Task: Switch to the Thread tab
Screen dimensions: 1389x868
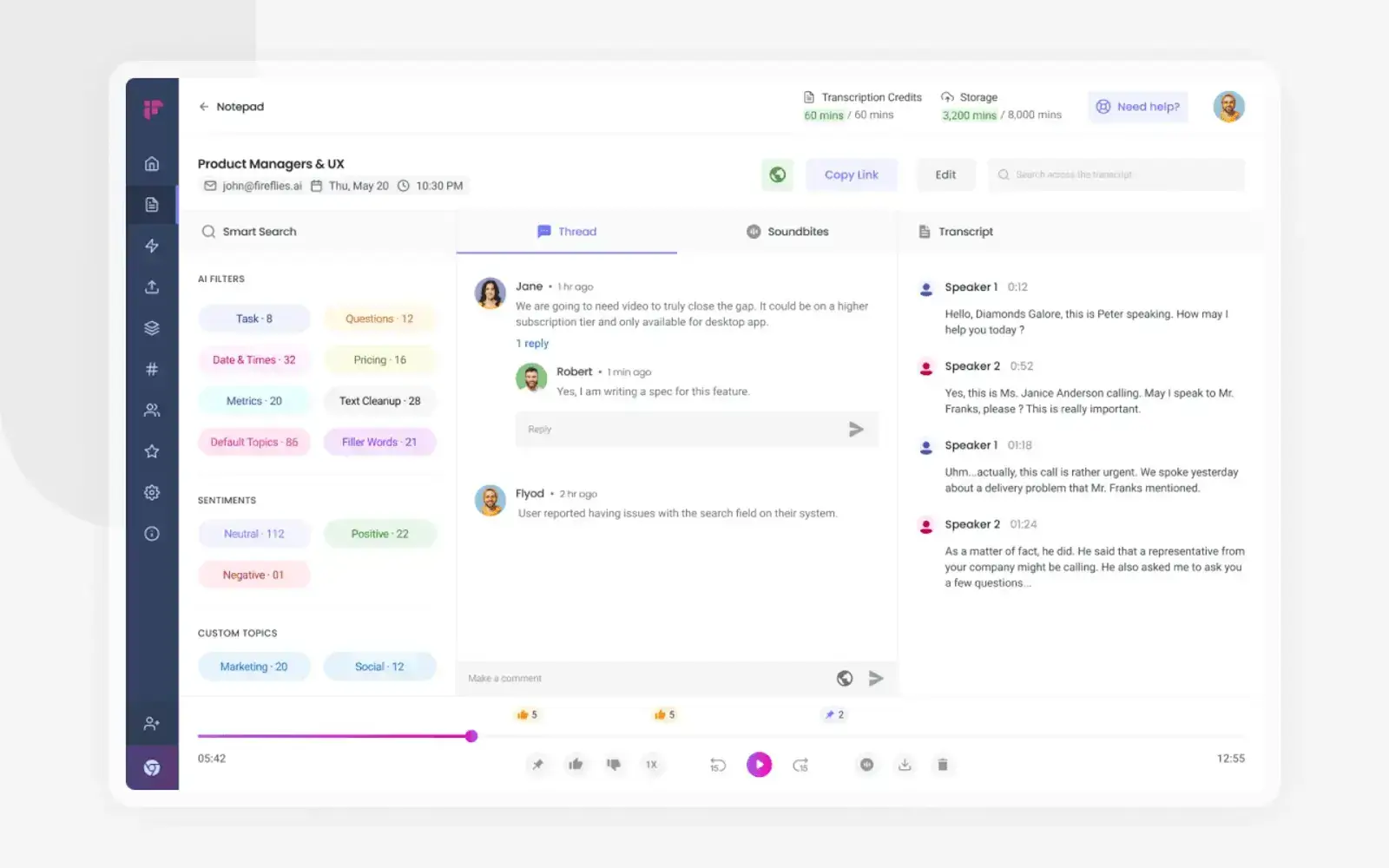Action: (567, 232)
